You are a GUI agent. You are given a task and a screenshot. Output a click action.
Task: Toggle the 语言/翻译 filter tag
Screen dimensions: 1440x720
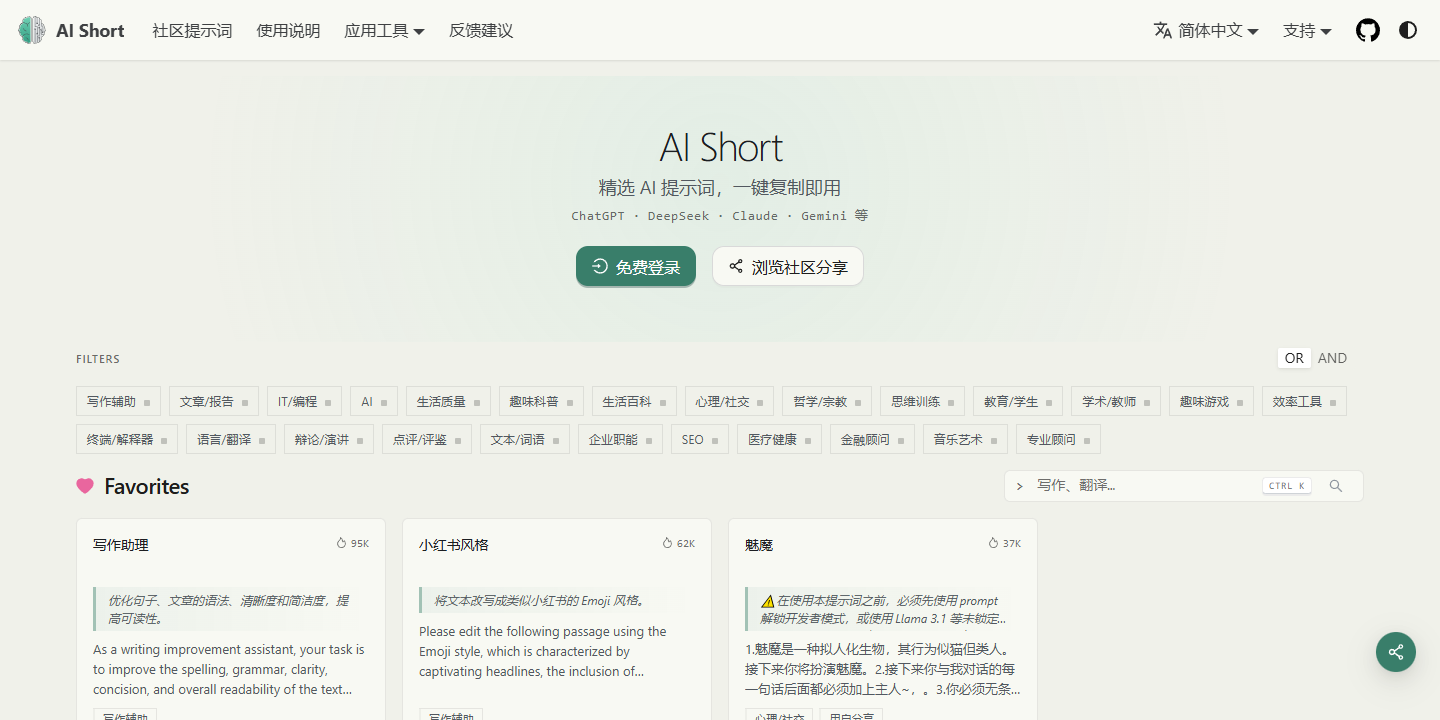tap(231, 439)
